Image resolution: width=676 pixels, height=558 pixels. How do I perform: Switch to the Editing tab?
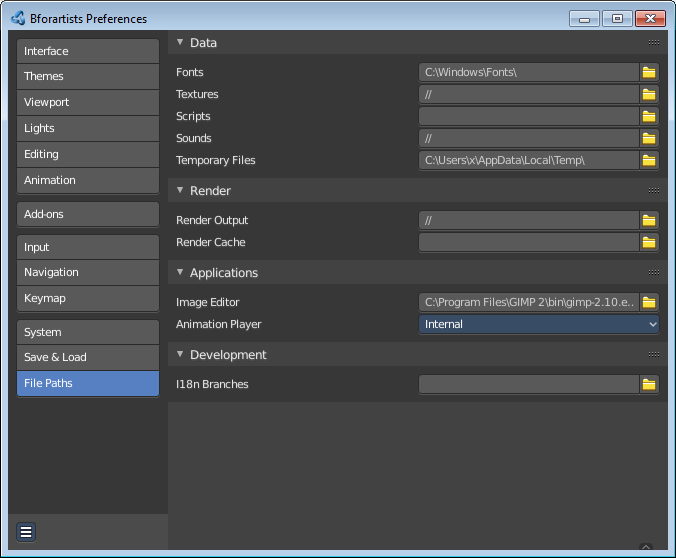[x=88, y=154]
